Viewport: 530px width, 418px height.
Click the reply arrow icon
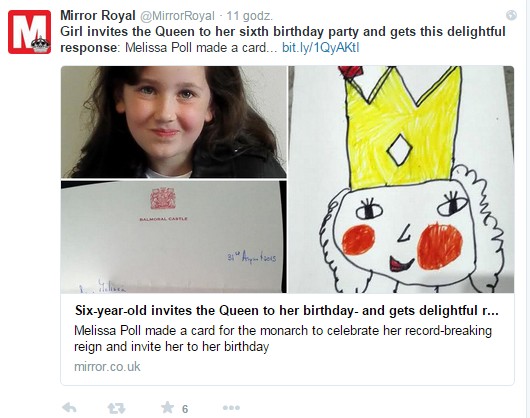(x=70, y=408)
